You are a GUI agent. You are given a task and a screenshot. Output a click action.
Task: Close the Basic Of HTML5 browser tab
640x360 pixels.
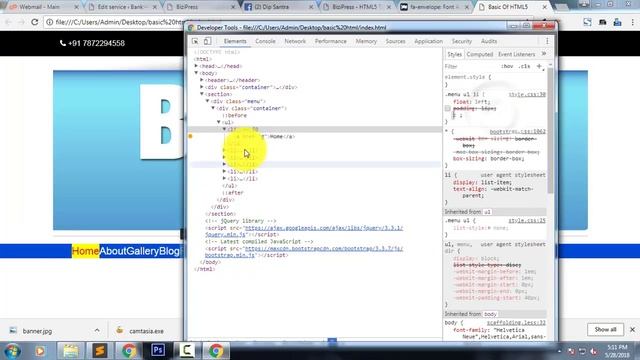click(544, 7)
